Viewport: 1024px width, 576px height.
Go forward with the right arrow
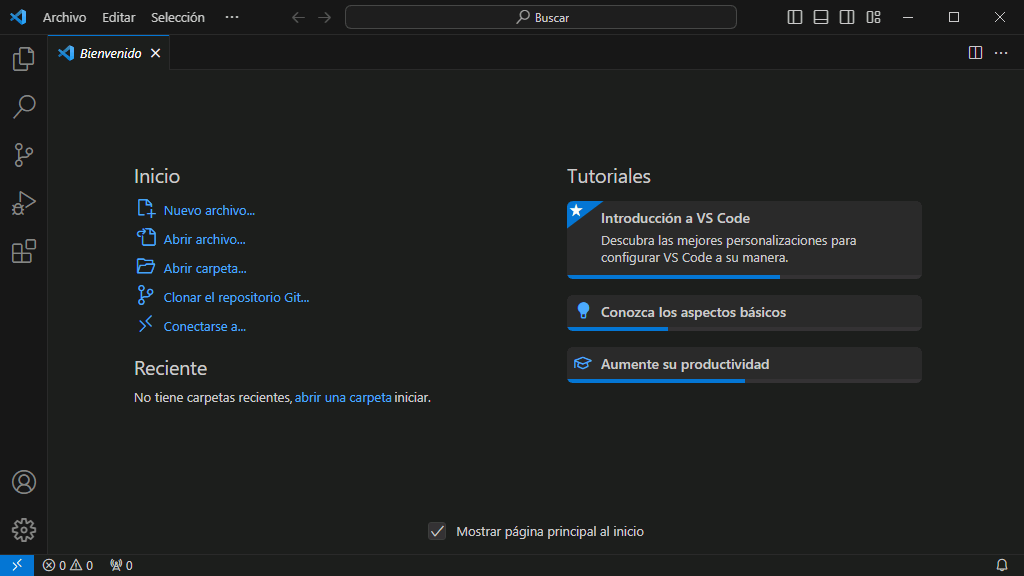(x=325, y=18)
